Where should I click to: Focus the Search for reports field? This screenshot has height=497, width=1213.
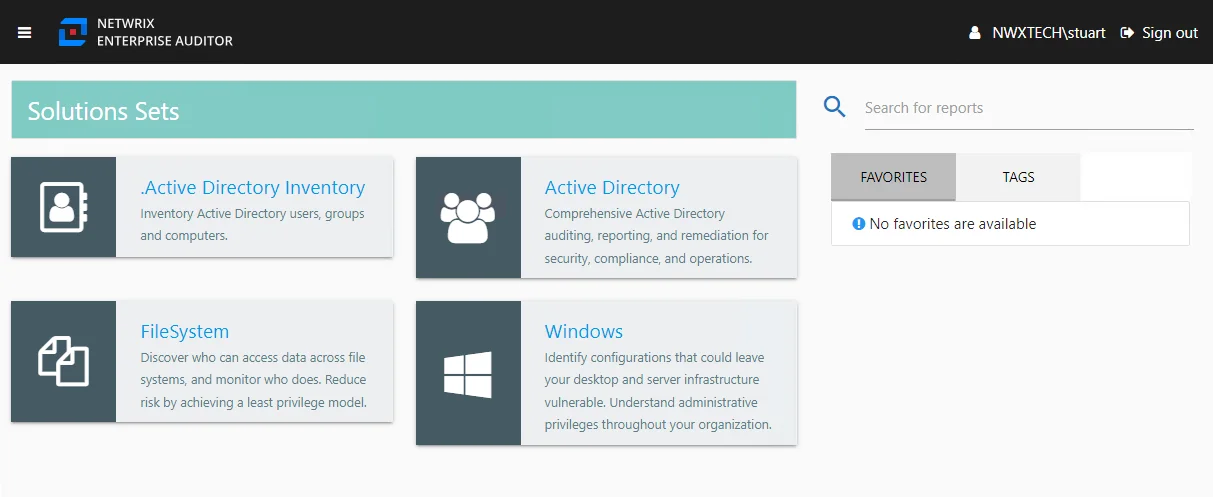1029,108
